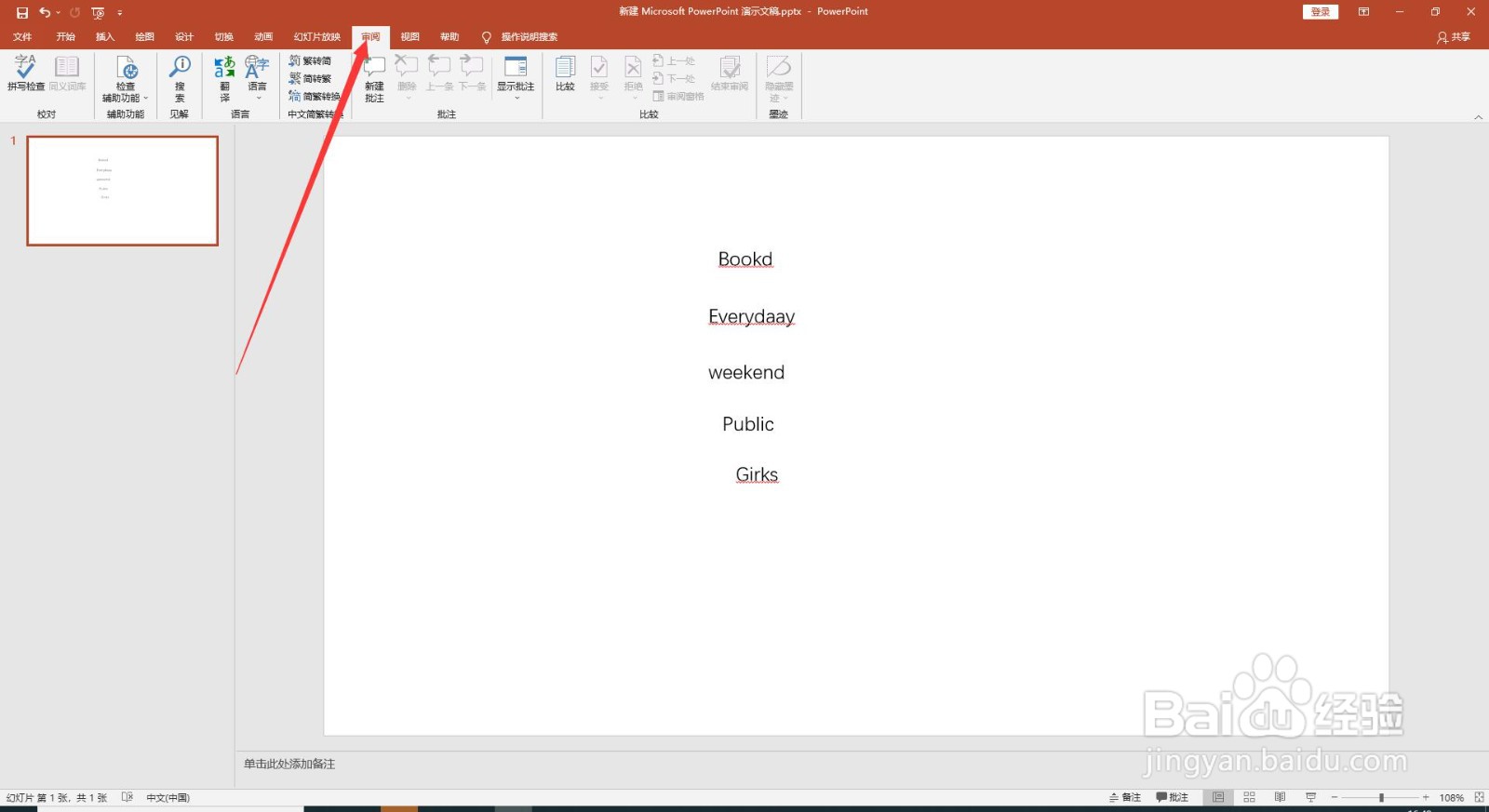Screen dimensions: 1489x812
Task: Click 接受 accept change icon
Action: (599, 67)
